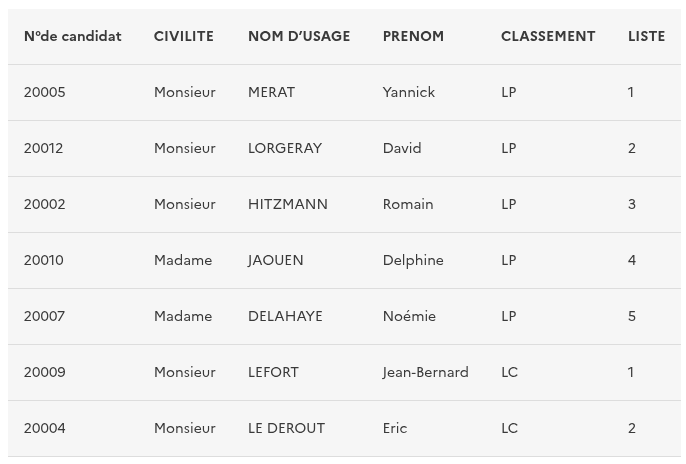Select the PRENOM column header
Viewport: 686px width, 464px height.
[413, 36]
